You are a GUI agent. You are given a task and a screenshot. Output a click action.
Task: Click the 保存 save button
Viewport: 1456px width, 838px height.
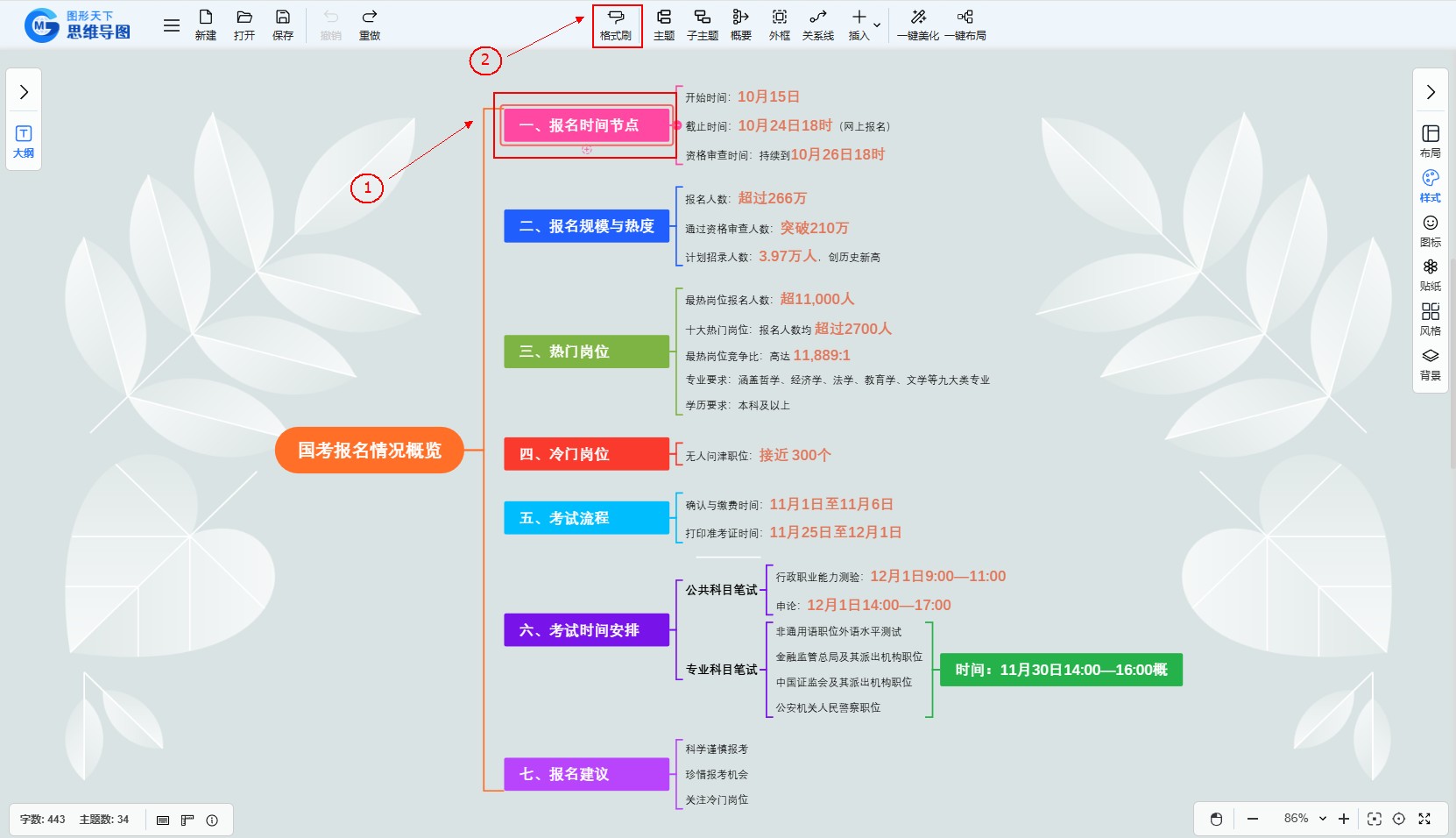pos(283,25)
